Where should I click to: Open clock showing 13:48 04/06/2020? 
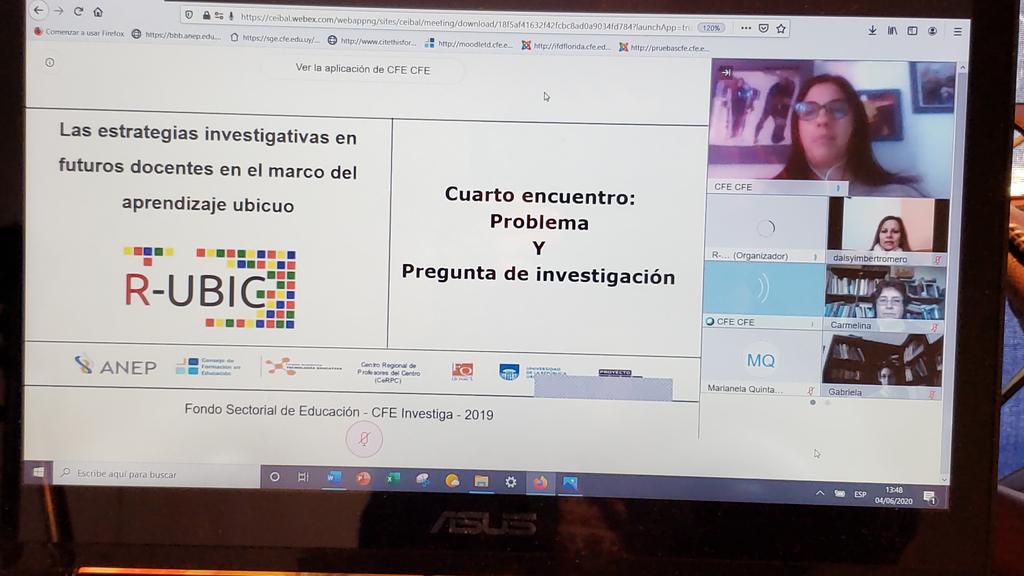coord(893,496)
